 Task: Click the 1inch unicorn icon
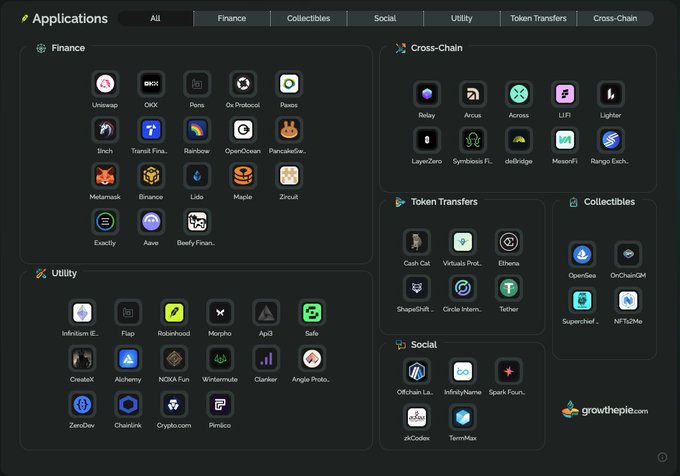coord(105,130)
